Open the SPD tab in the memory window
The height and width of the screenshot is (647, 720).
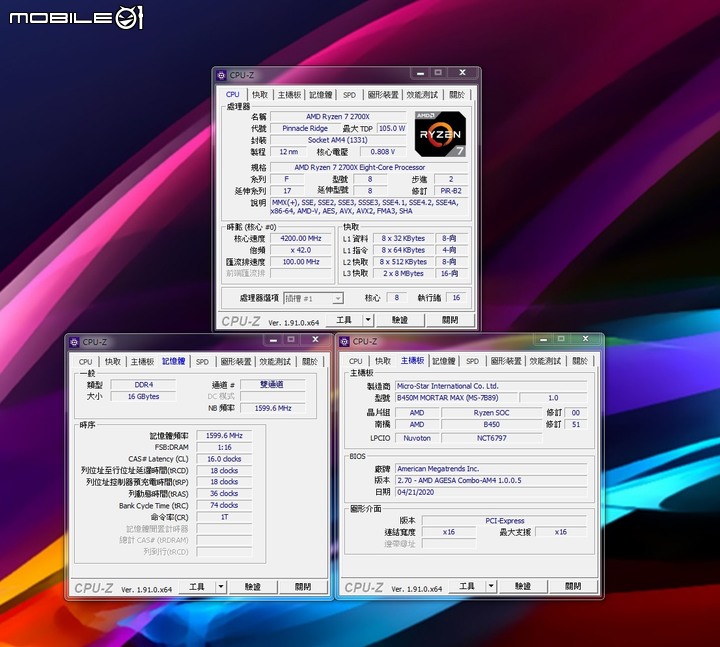tap(202, 362)
